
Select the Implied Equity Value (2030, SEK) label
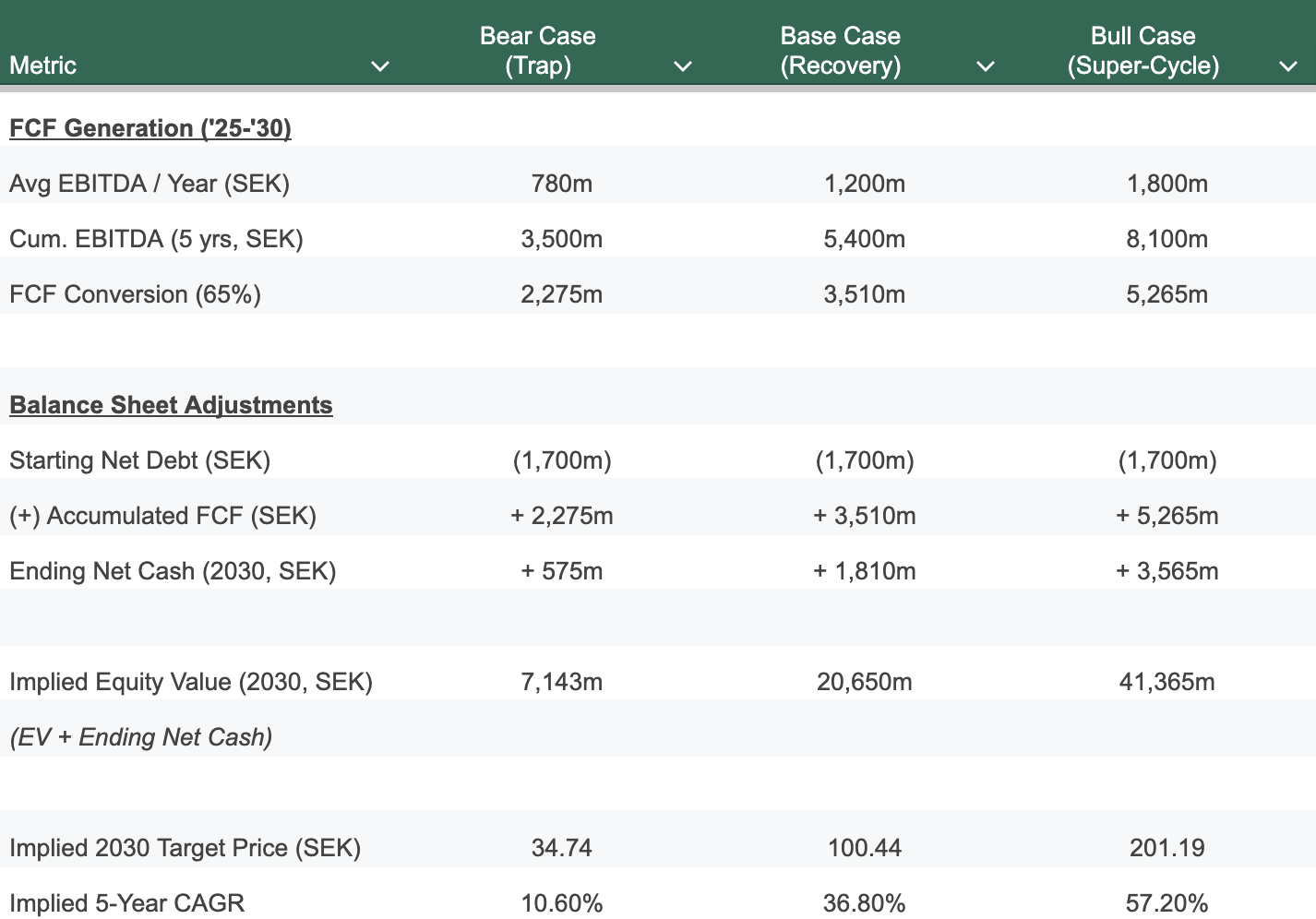coord(191,682)
